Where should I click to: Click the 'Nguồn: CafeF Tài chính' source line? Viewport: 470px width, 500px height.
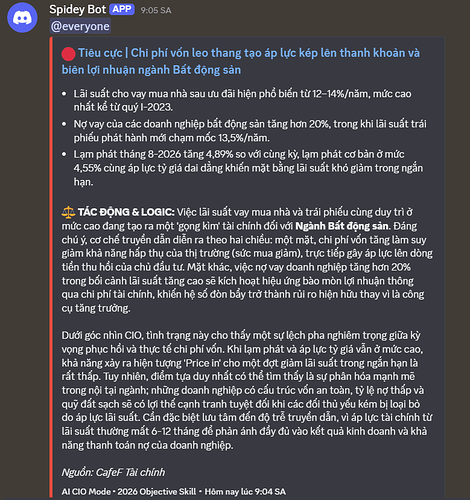(x=113, y=472)
